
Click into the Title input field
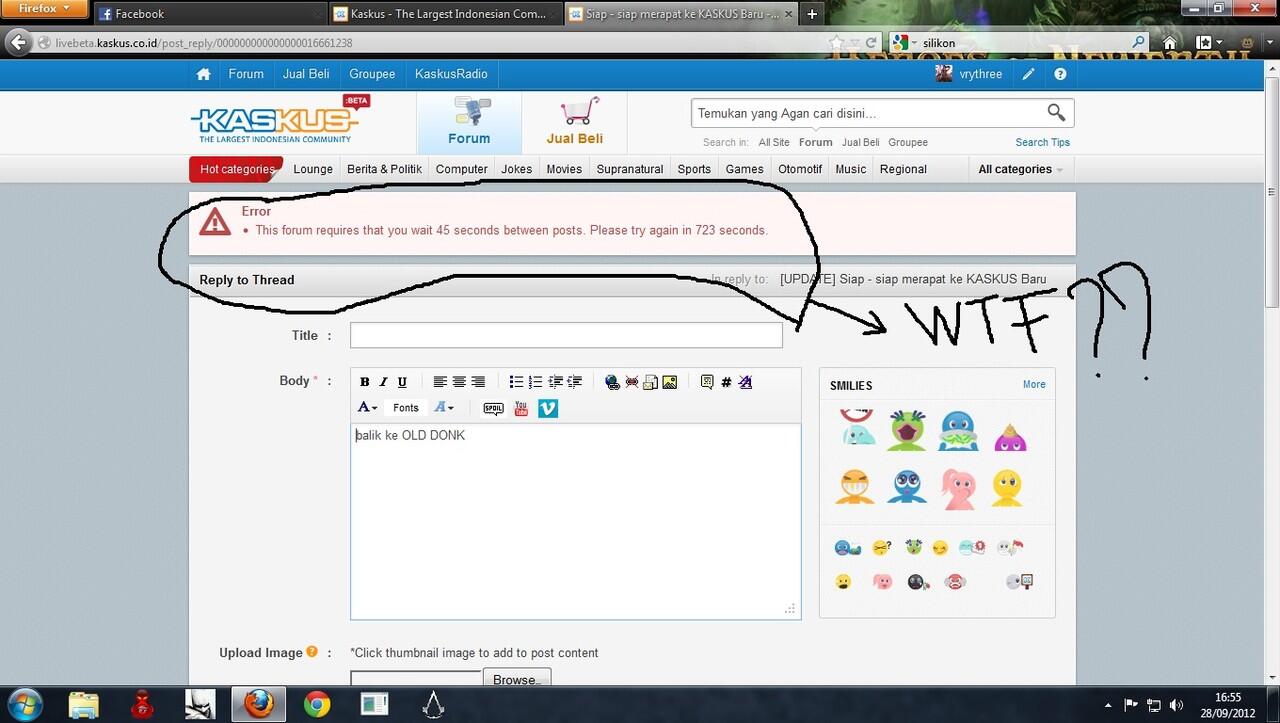pyautogui.click(x=566, y=335)
